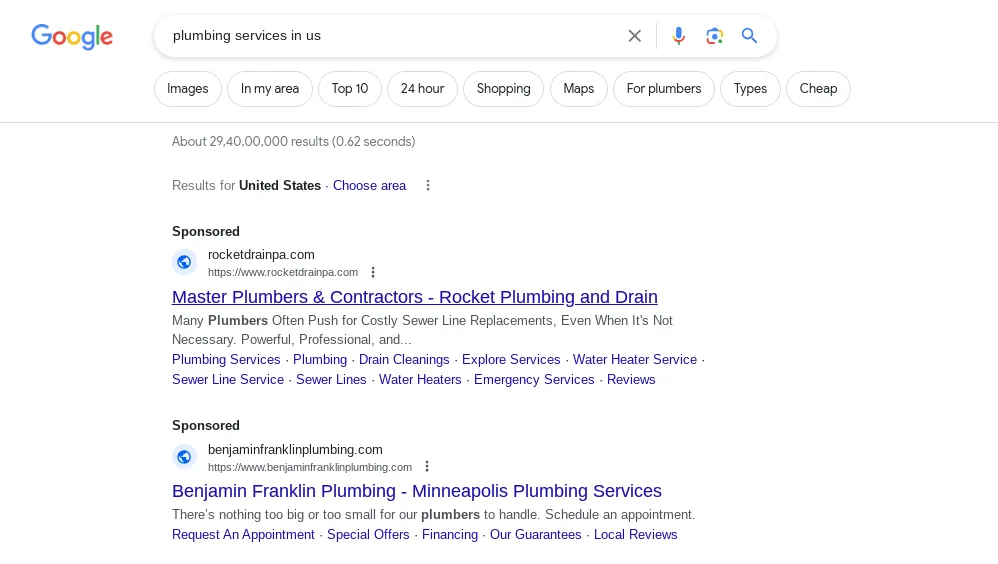Click the Sewer Lines sitelink
The height and width of the screenshot is (564, 998).
(x=331, y=379)
